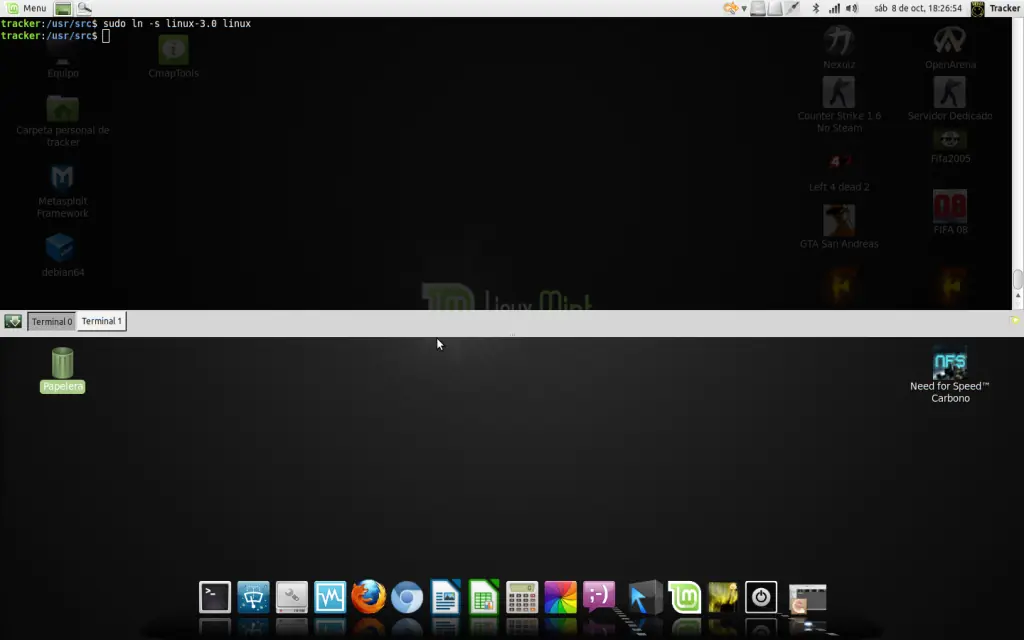Open the Papelera trash desktop icon
Image resolution: width=1024 pixels, height=640 pixels.
(x=63, y=370)
